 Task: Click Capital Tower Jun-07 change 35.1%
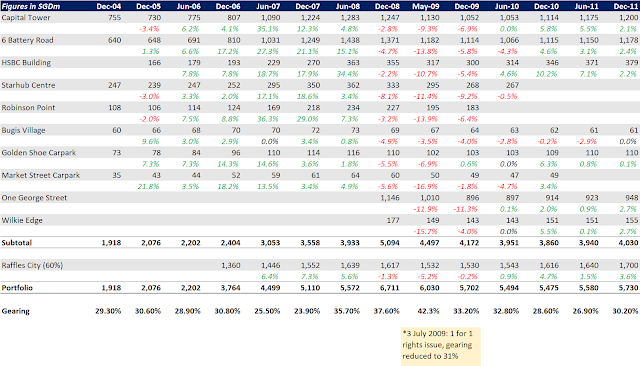(268, 29)
